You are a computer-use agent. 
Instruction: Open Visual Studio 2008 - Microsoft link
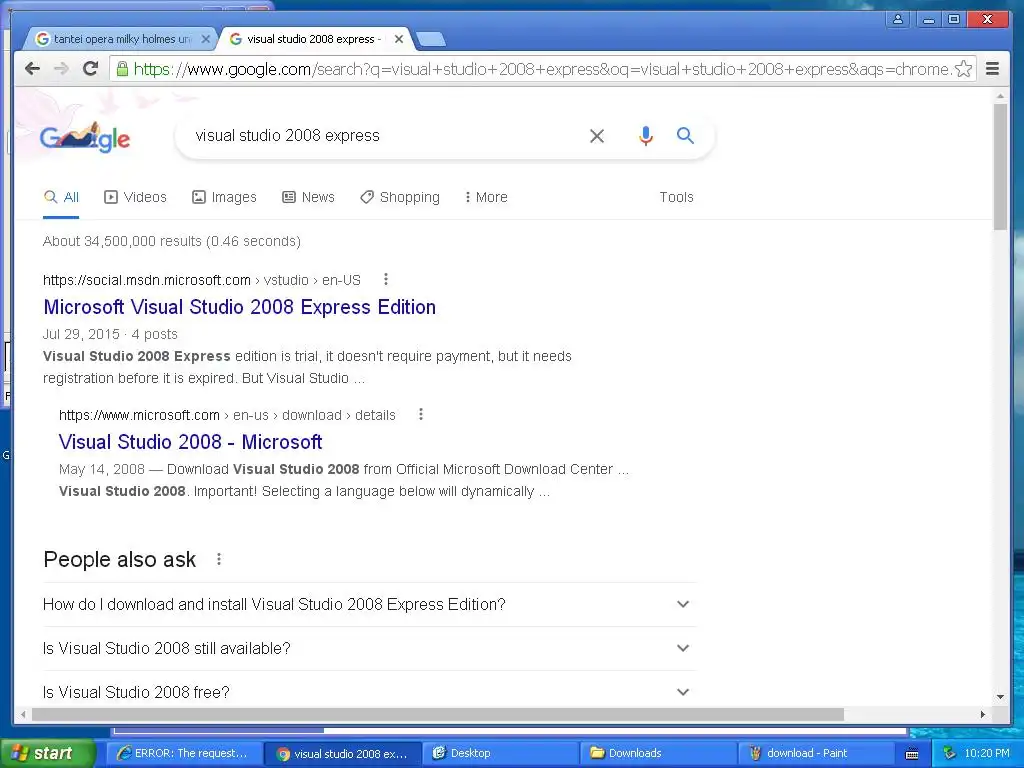190,442
